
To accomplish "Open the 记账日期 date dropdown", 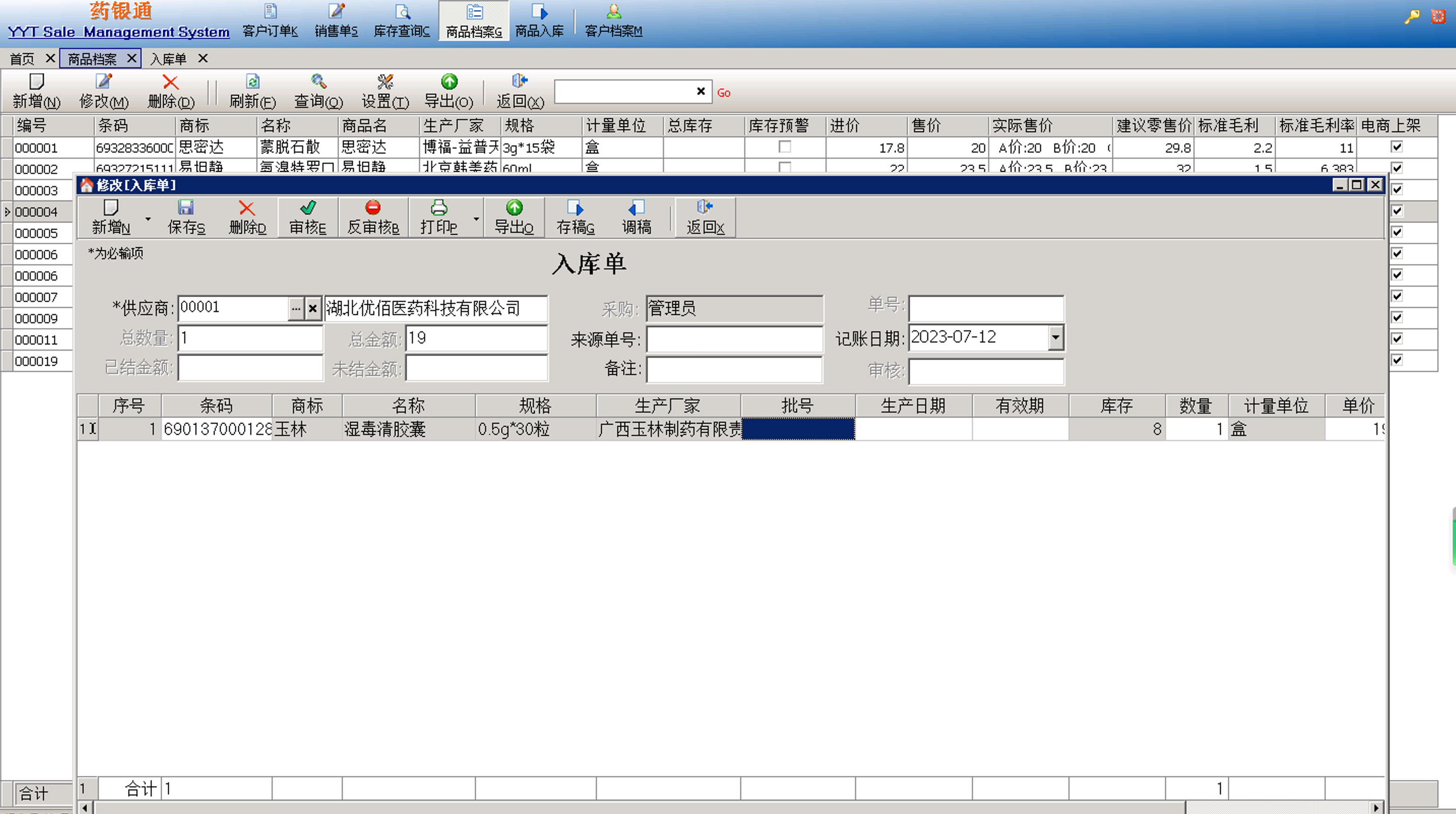I will point(1055,337).
